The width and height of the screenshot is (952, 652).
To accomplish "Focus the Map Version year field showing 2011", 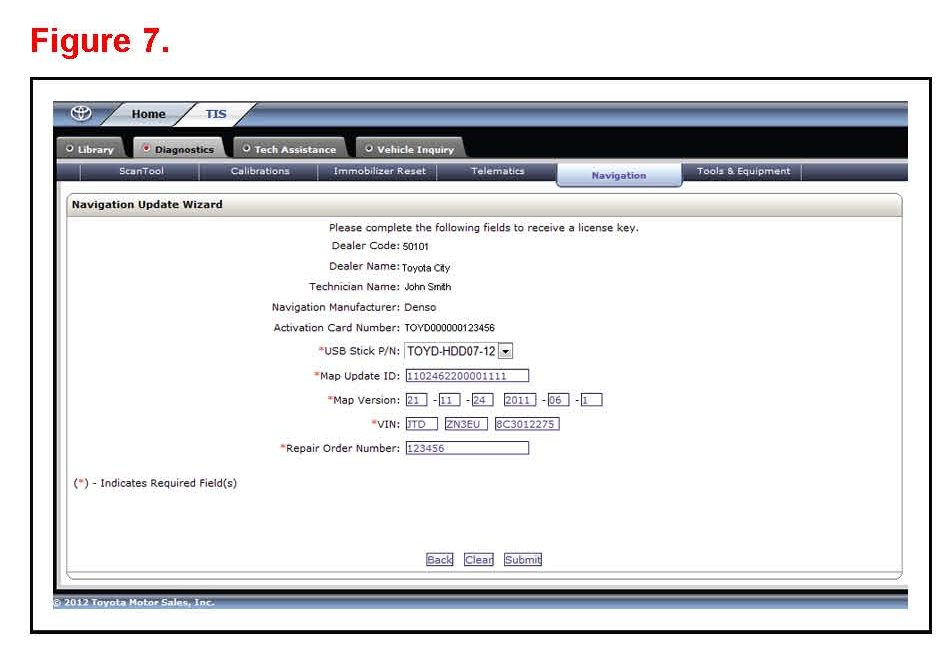I will pyautogui.click(x=518, y=400).
